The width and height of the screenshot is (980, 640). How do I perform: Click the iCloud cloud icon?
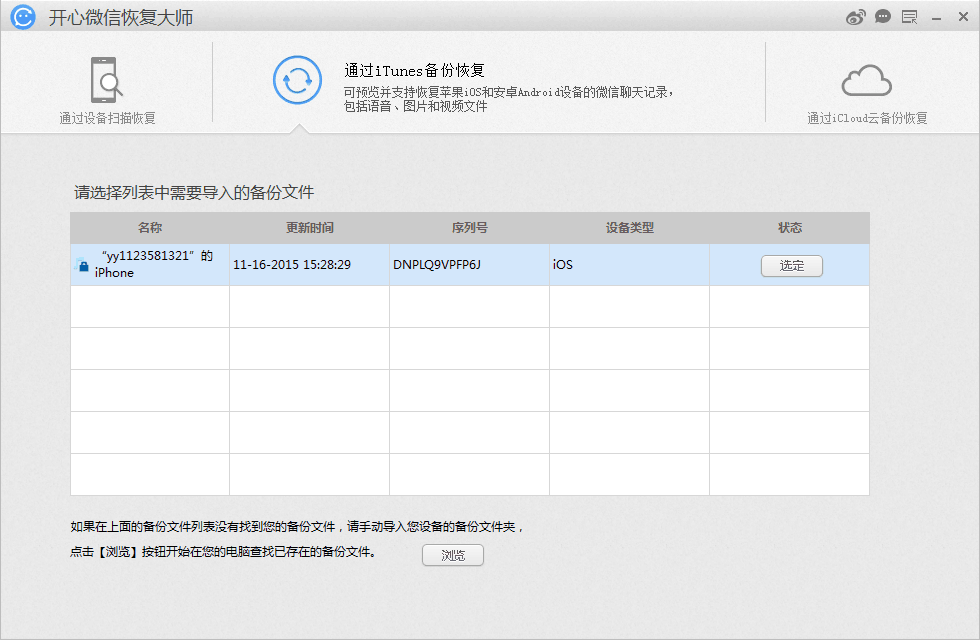(866, 80)
